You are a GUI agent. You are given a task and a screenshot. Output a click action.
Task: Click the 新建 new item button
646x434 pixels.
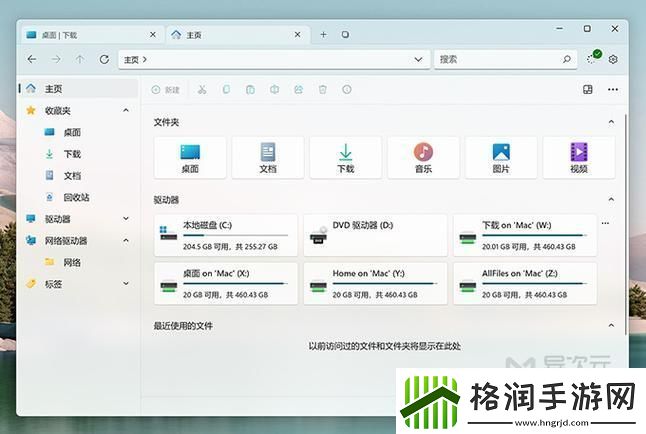tap(166, 89)
